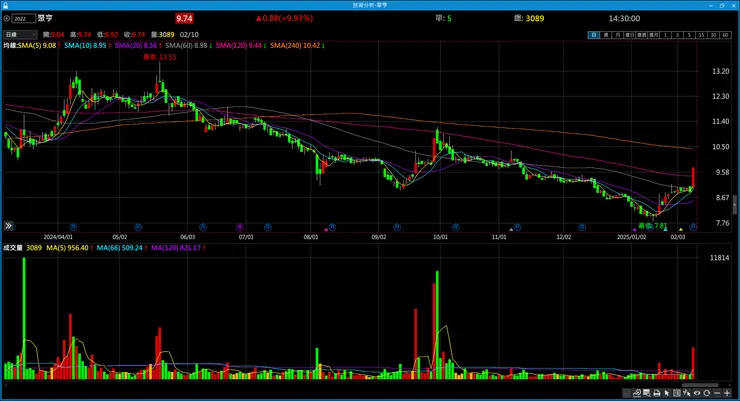
Task: Click the split-panel layout icon
Action: click(x=677, y=393)
